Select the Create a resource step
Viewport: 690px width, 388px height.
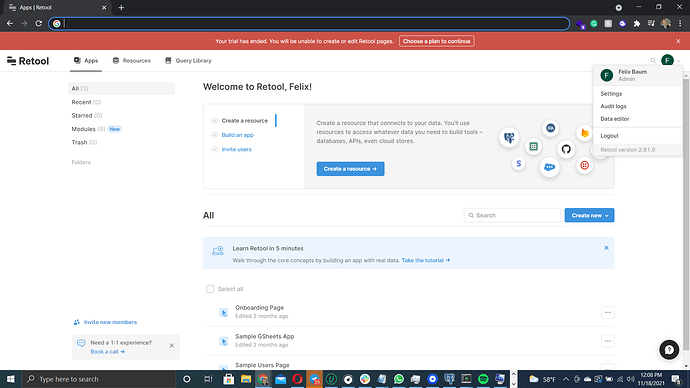[x=245, y=121]
